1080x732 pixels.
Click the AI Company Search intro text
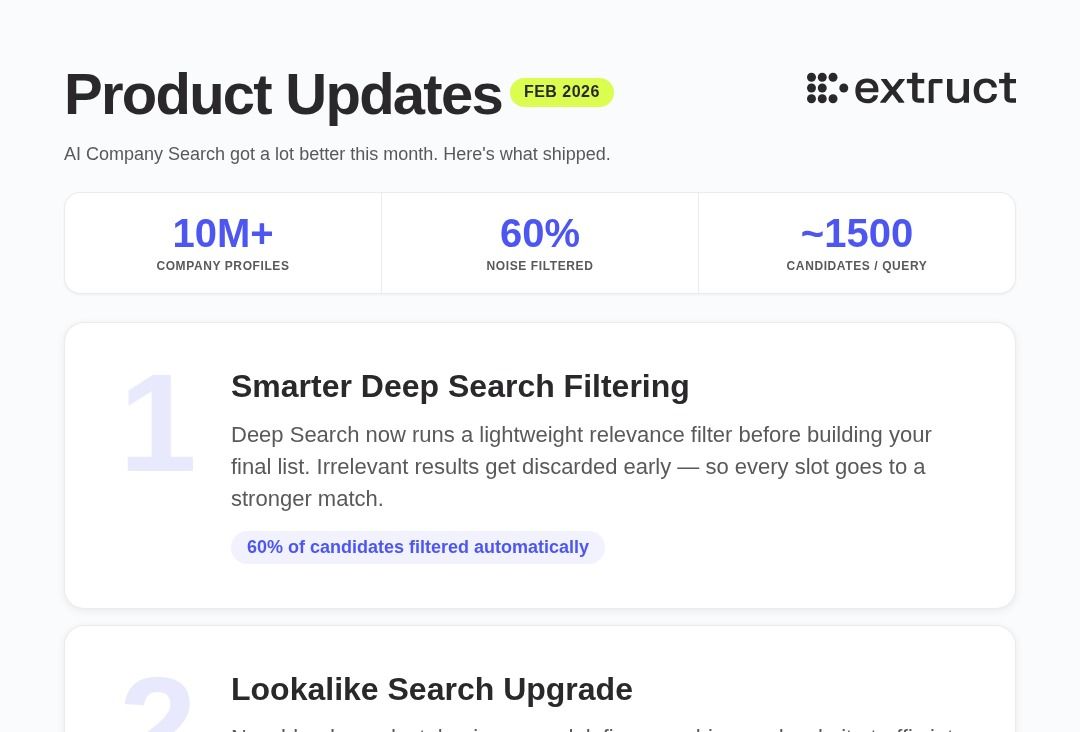(337, 154)
